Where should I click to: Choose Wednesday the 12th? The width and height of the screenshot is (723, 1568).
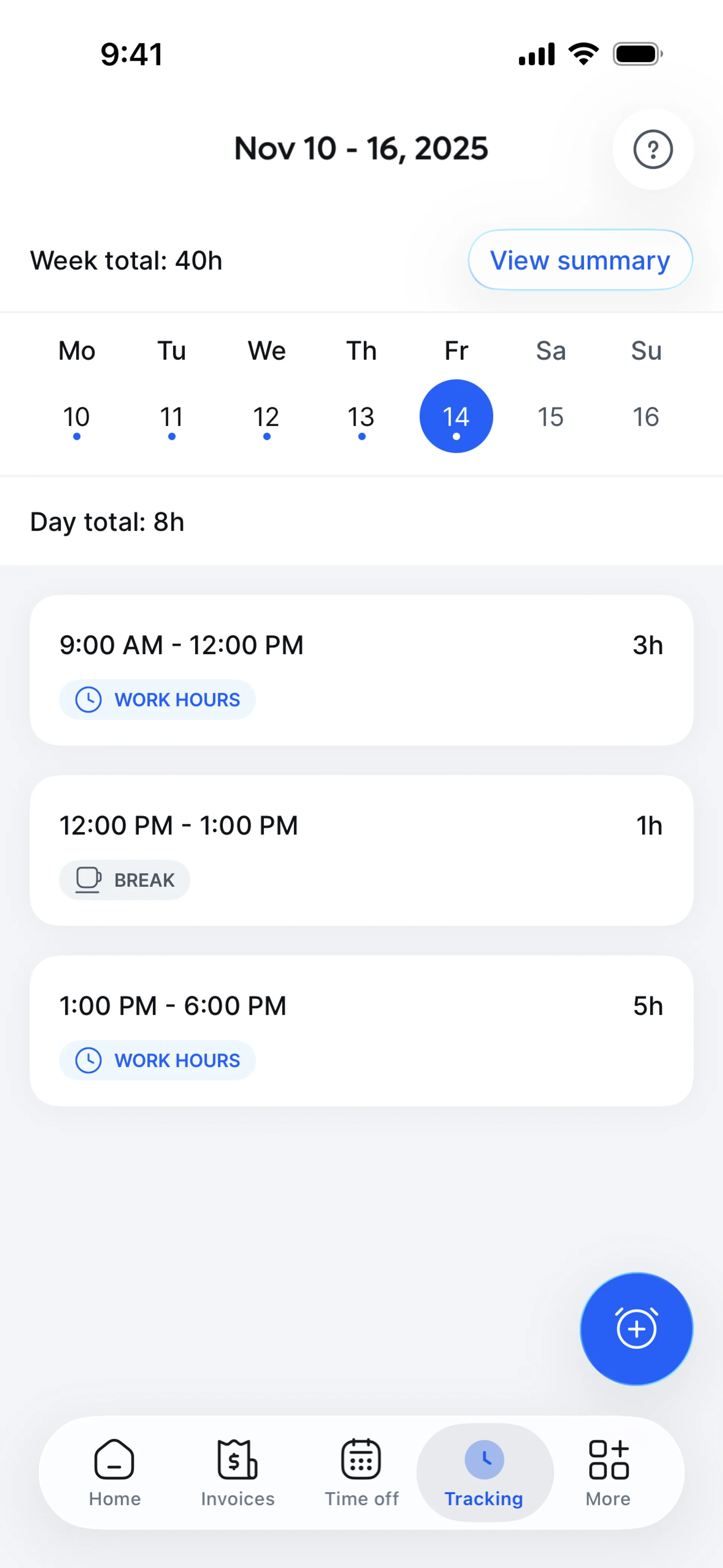[267, 417]
